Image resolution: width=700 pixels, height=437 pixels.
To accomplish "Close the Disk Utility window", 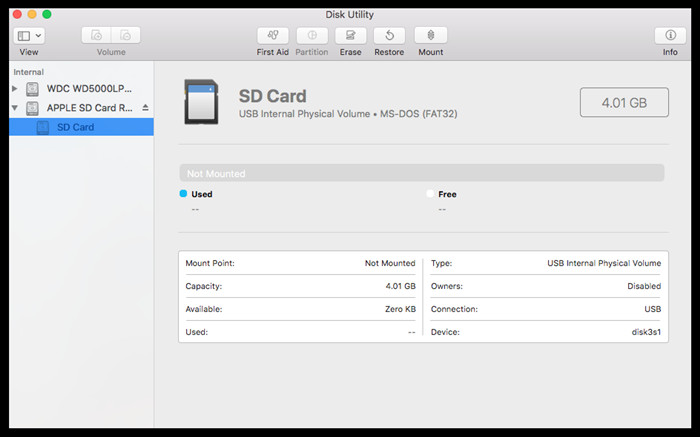I will point(17,14).
